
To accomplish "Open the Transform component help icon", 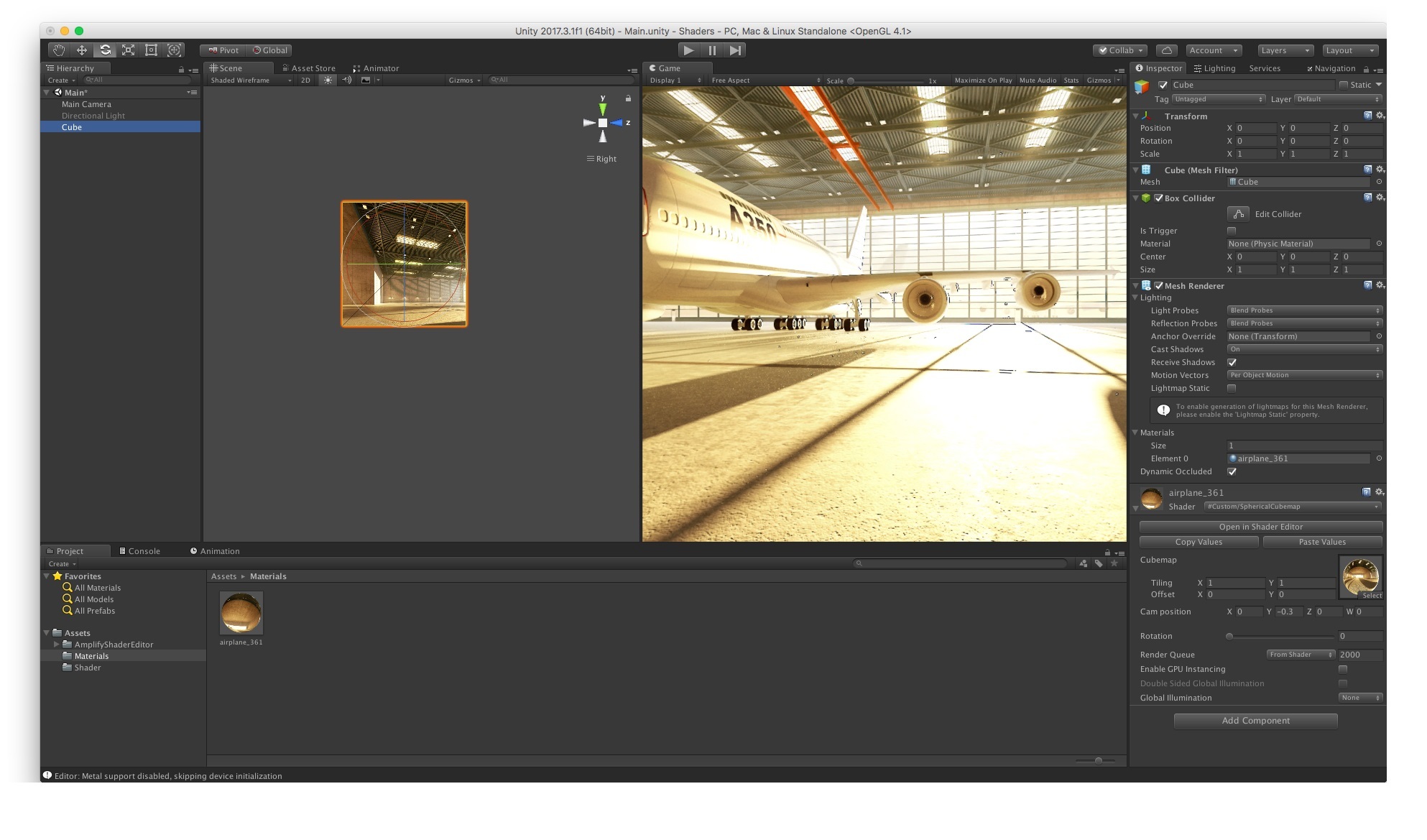I will coord(1367,115).
